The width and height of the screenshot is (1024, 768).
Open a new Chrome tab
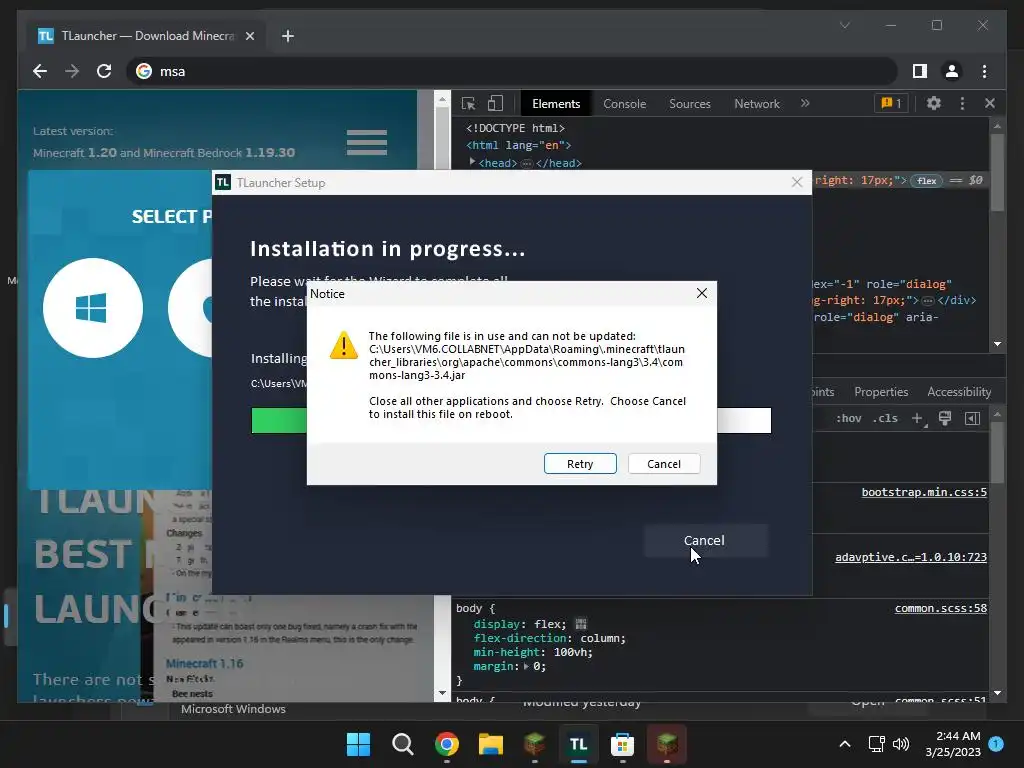(287, 36)
